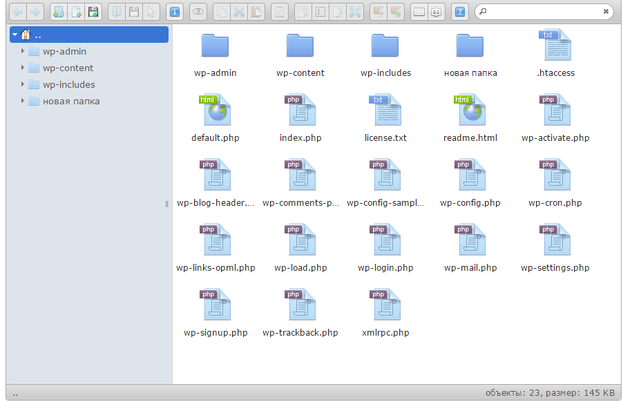Select wp-admin in the left tree
The height and width of the screenshot is (402, 623).
pyautogui.click(x=64, y=51)
